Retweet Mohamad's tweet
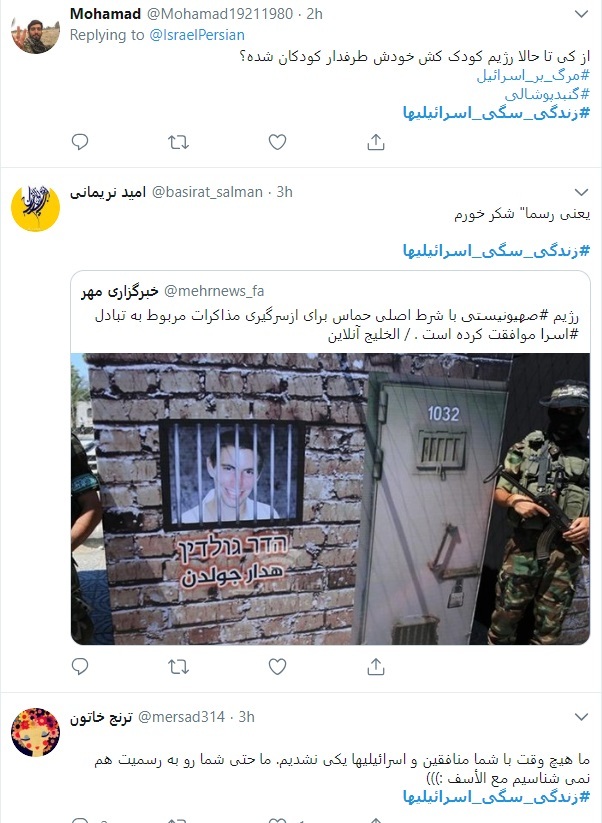 click(178, 142)
